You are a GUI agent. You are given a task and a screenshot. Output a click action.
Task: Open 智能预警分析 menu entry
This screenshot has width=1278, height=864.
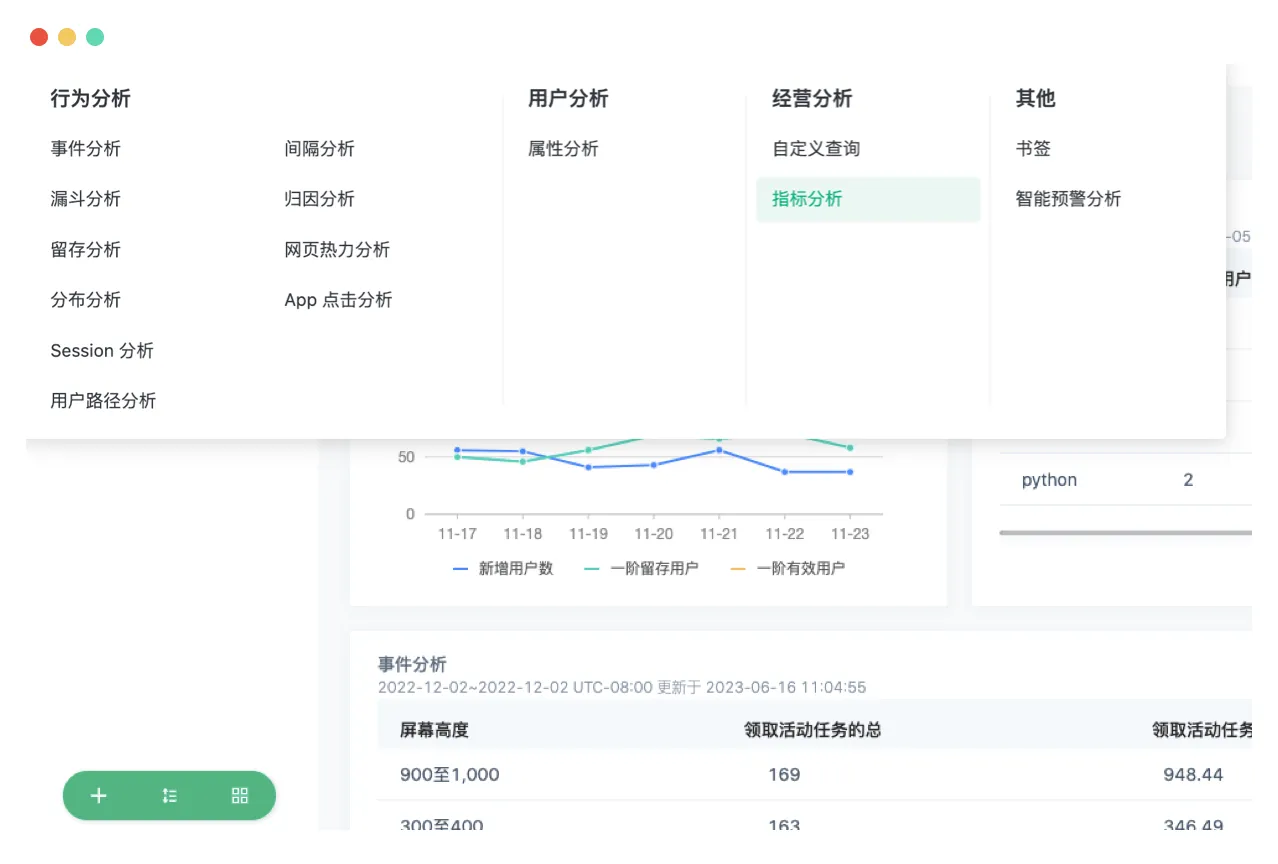(1069, 199)
